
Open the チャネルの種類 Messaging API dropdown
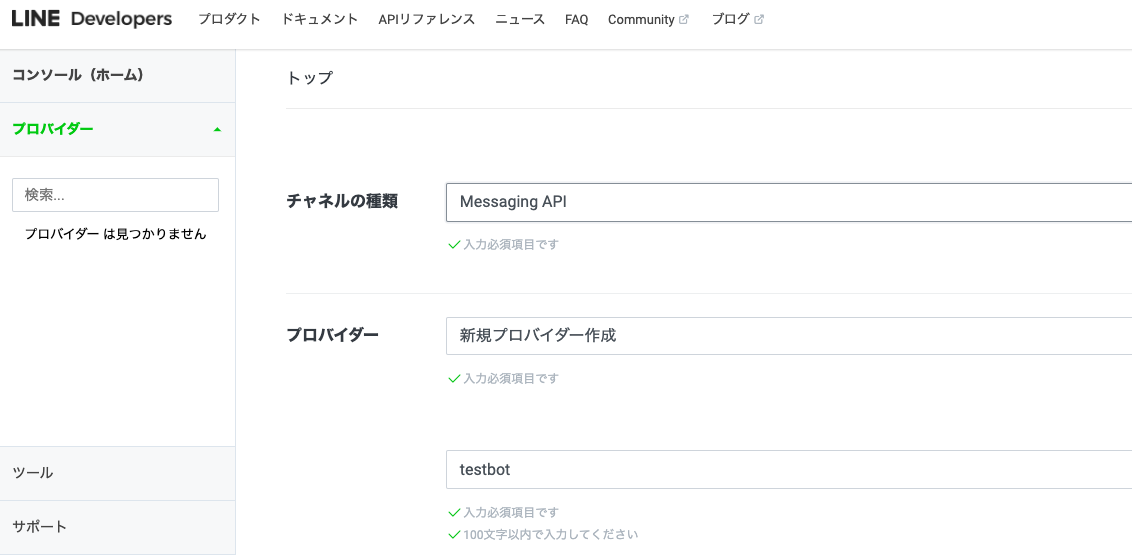789,202
